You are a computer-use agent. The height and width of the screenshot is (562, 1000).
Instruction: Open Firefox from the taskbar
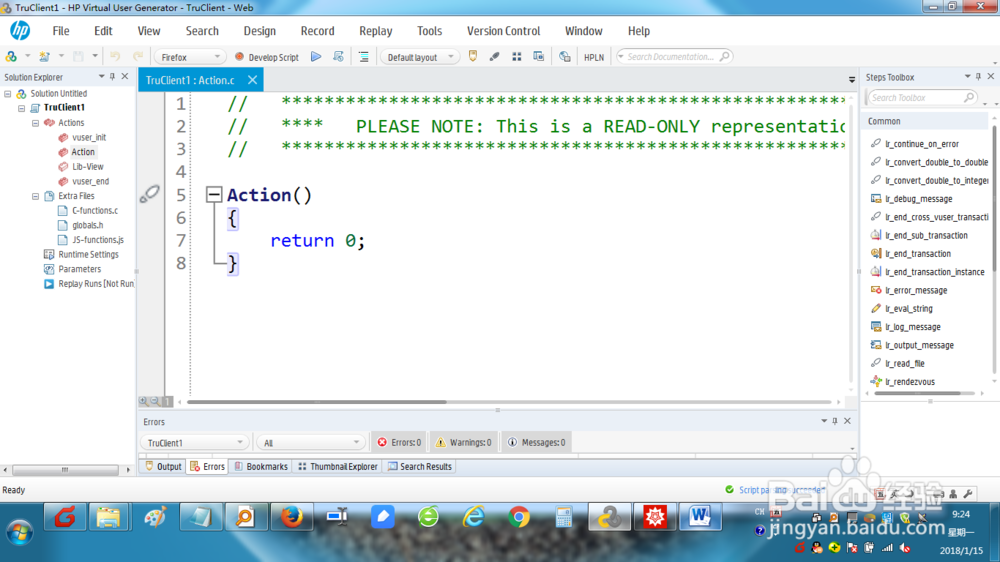click(292, 517)
